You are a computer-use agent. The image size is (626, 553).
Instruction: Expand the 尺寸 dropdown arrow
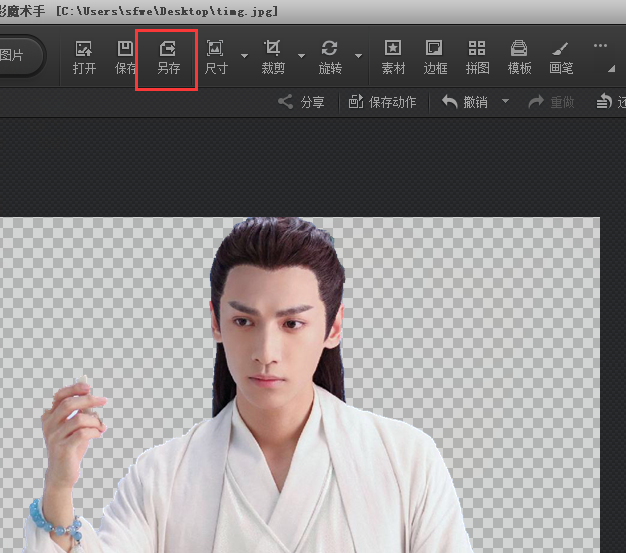pos(244,56)
